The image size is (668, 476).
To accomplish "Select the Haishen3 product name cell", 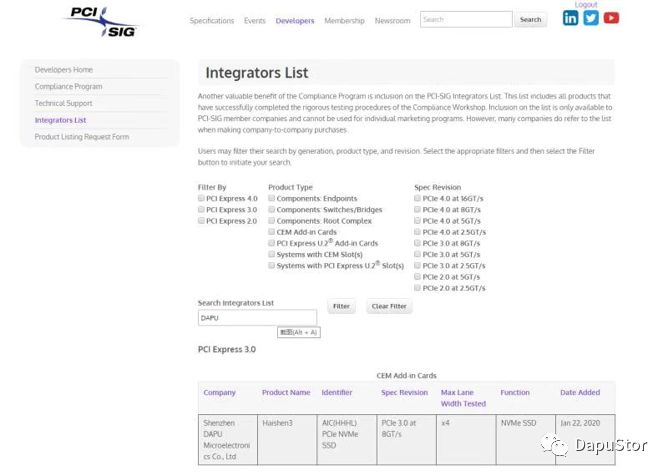I will click(287, 439).
